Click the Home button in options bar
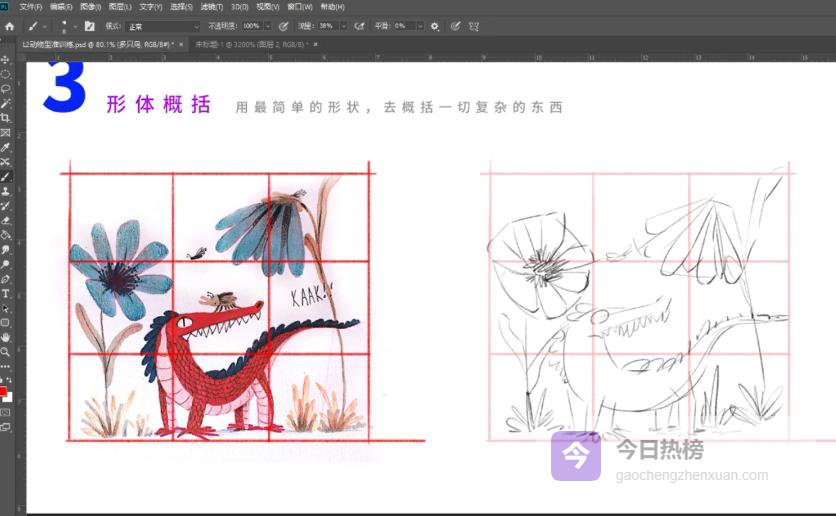Viewport: 836px width, 516px height. click(10, 26)
